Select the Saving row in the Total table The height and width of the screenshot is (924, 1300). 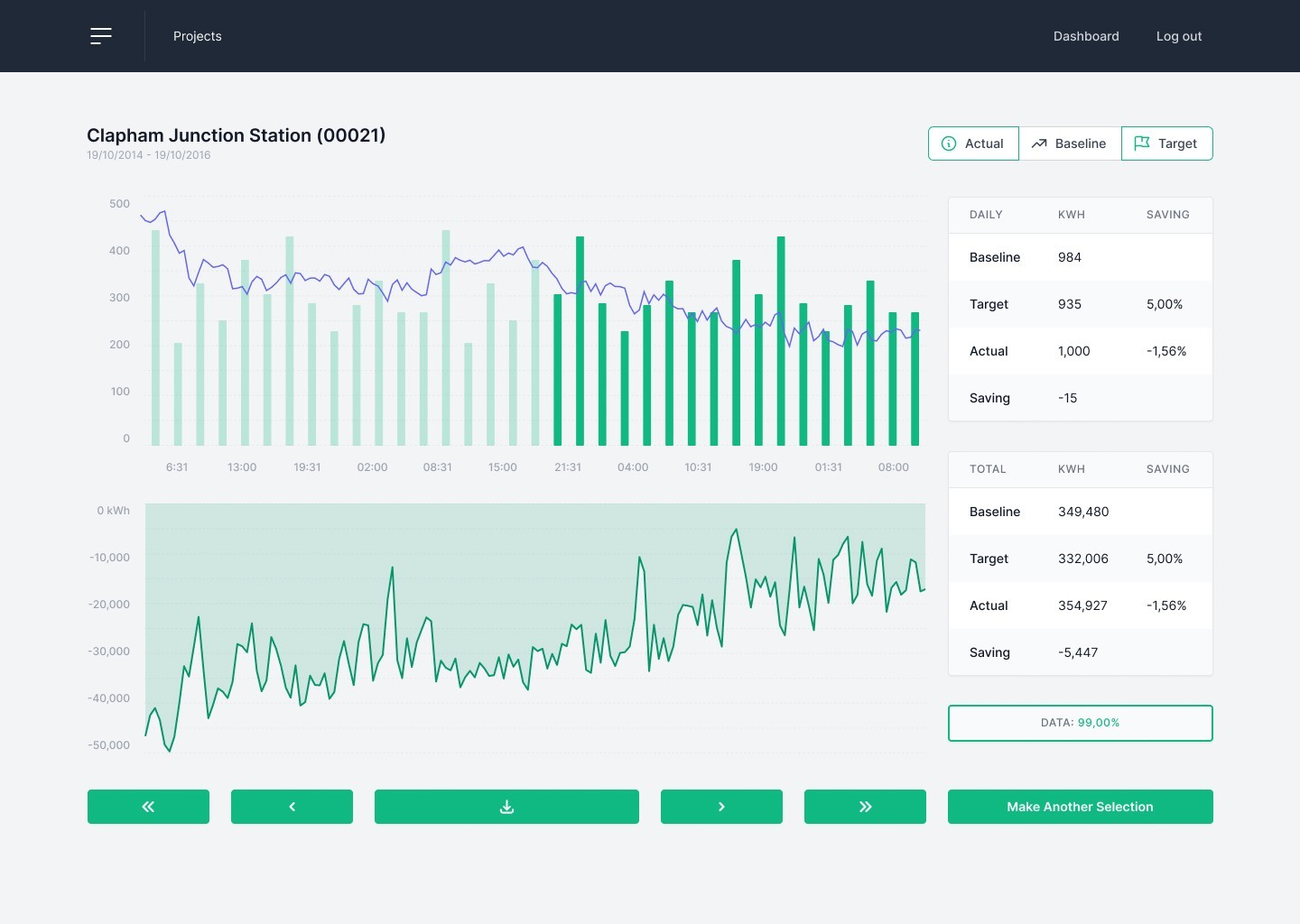pos(1080,652)
